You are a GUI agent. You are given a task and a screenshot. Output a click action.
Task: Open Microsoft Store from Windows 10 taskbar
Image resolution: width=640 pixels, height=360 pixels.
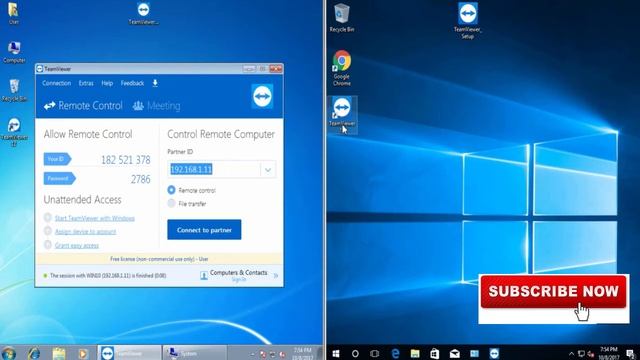tap(434, 353)
